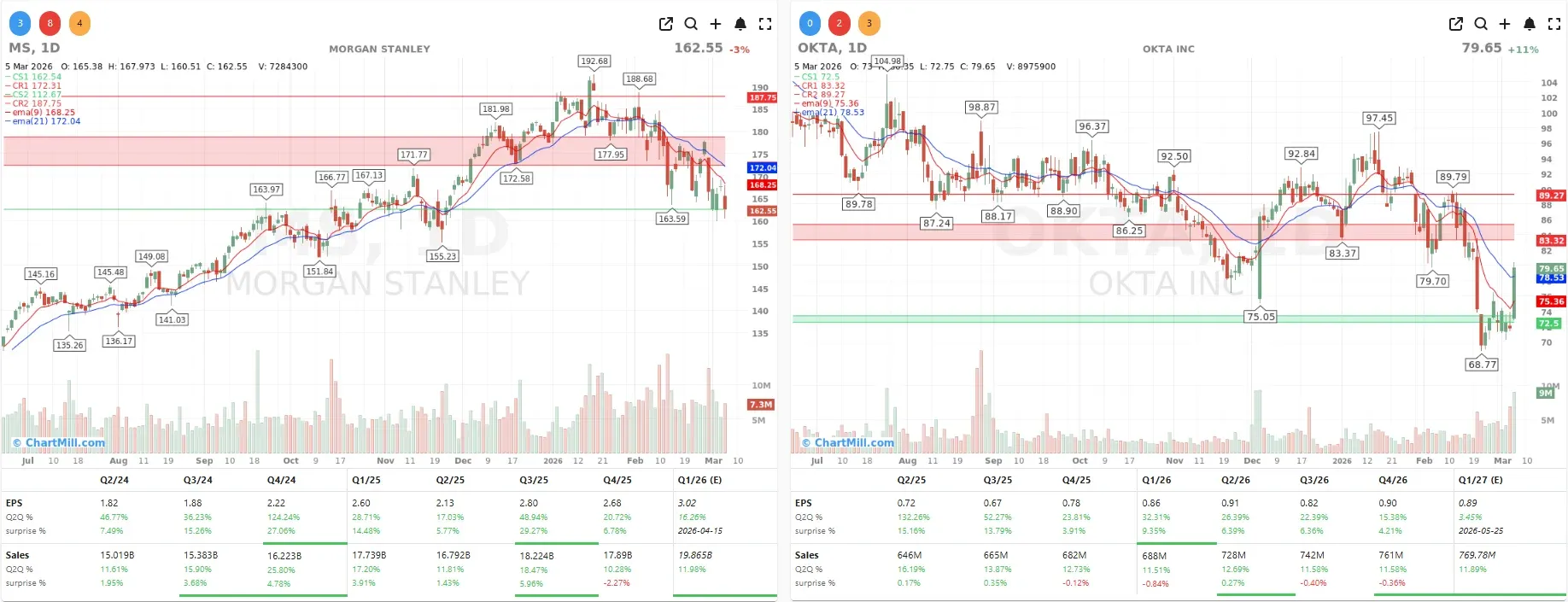Click the orange badge showing 3 on the OKTA chart
The height and width of the screenshot is (602, 1568).
(x=869, y=23)
